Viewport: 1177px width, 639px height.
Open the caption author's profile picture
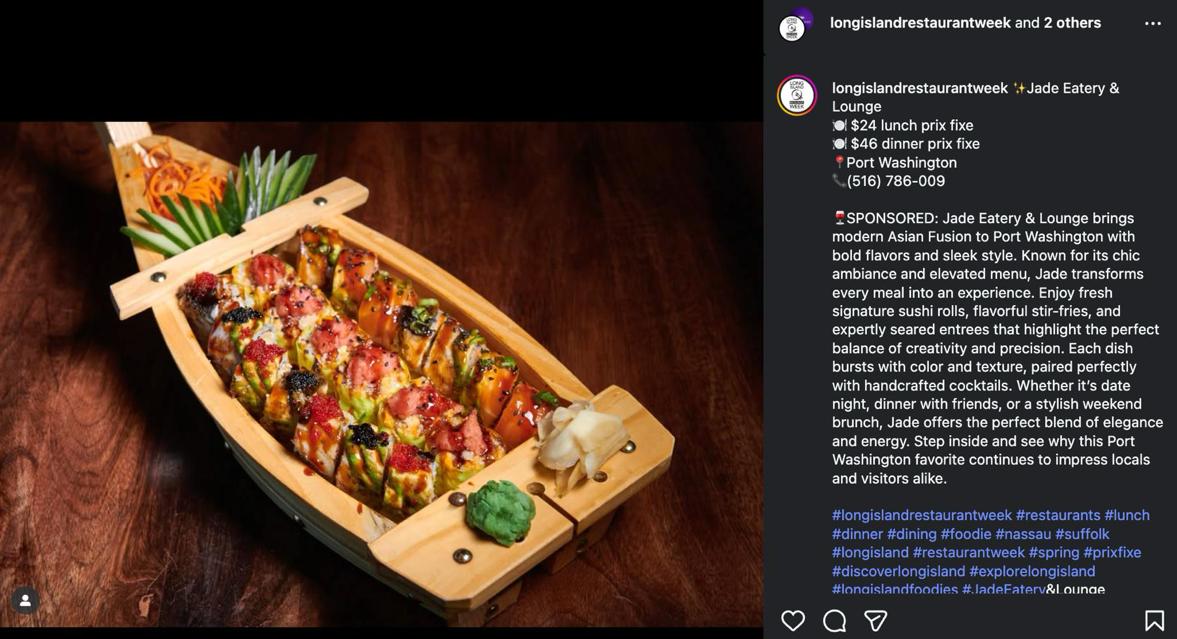797,96
